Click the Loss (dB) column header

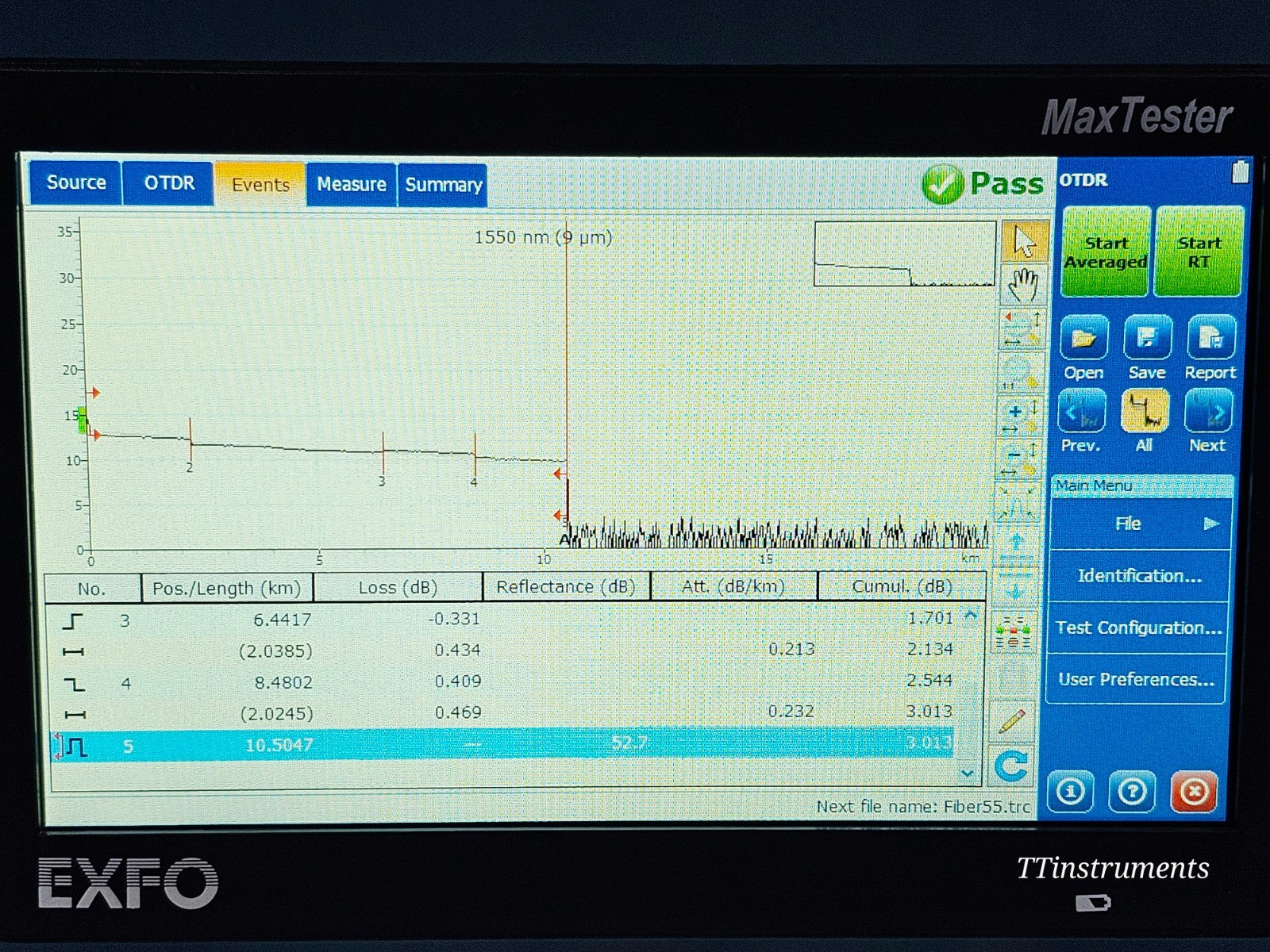pos(398,588)
